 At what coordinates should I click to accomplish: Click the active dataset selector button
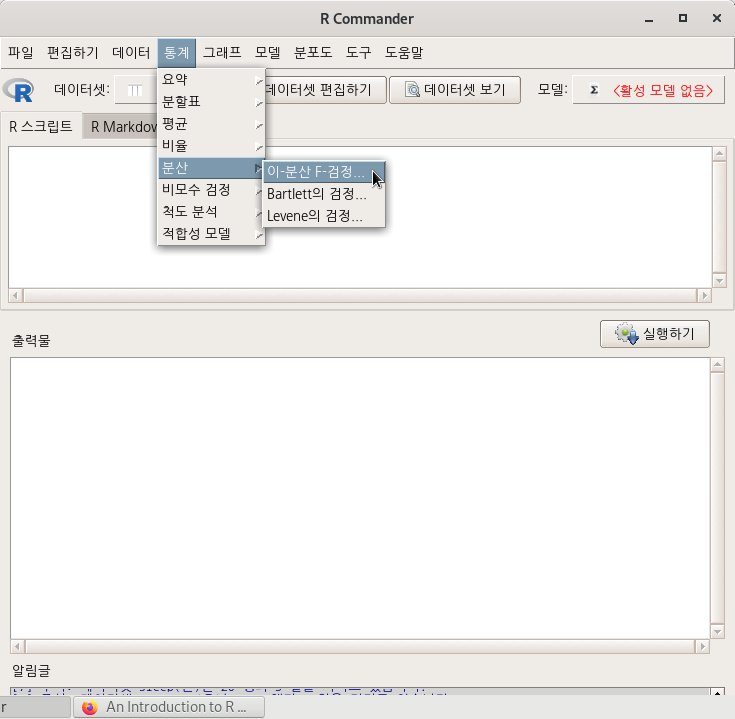pyautogui.click(x=136, y=90)
